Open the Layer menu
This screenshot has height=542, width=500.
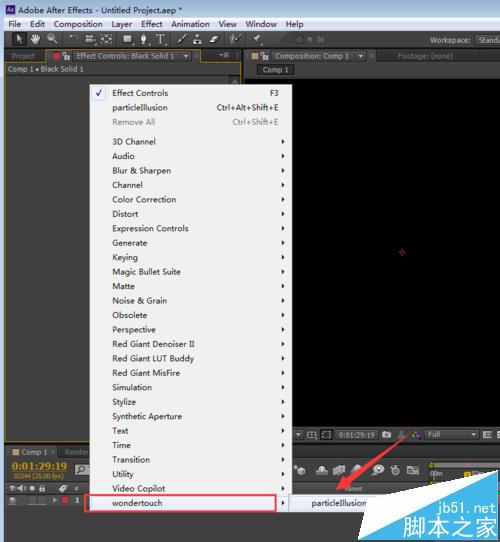pyautogui.click(x=121, y=24)
